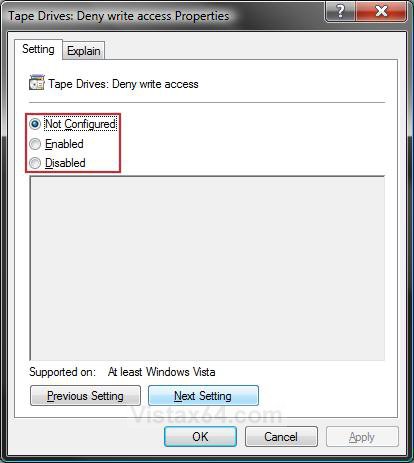Close the Properties dialog with the X button
Viewport: 414px width, 463px height.
(381, 11)
